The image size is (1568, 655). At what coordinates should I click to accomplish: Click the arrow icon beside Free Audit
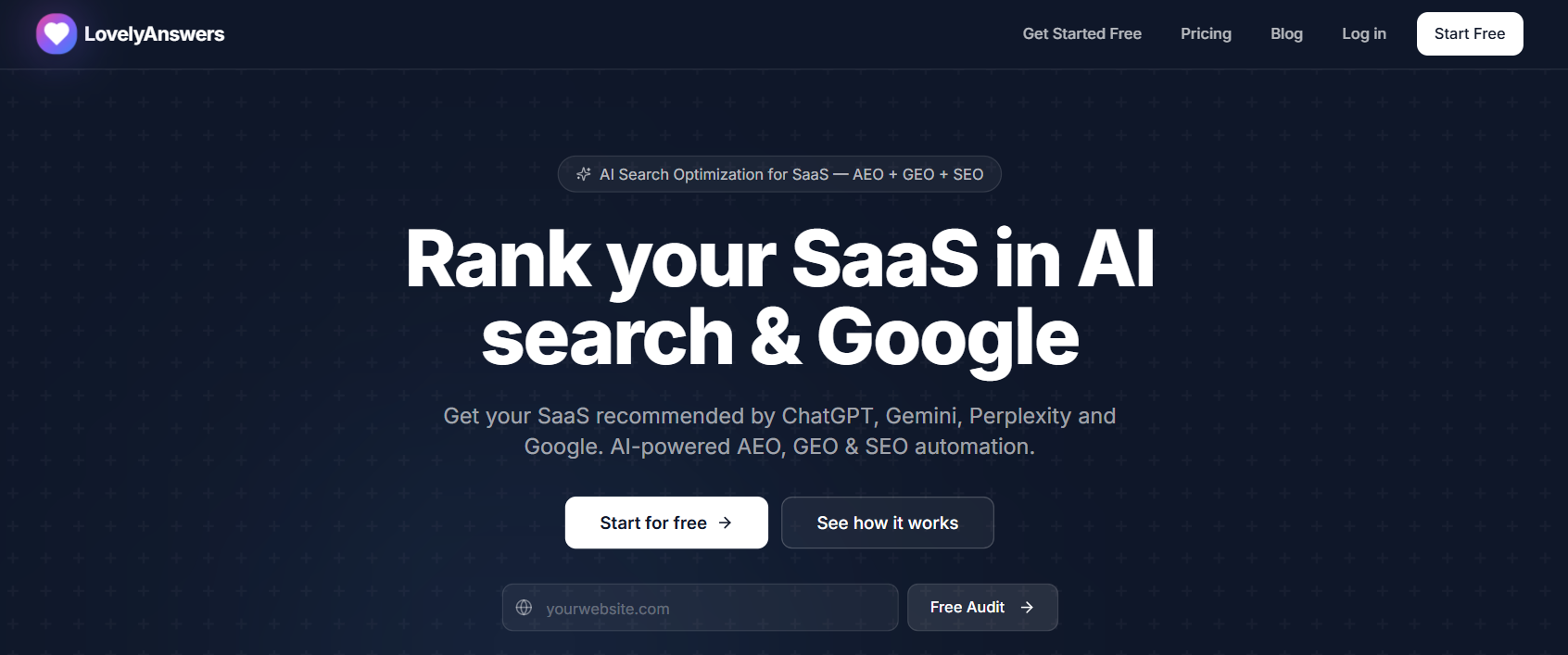tap(1027, 608)
